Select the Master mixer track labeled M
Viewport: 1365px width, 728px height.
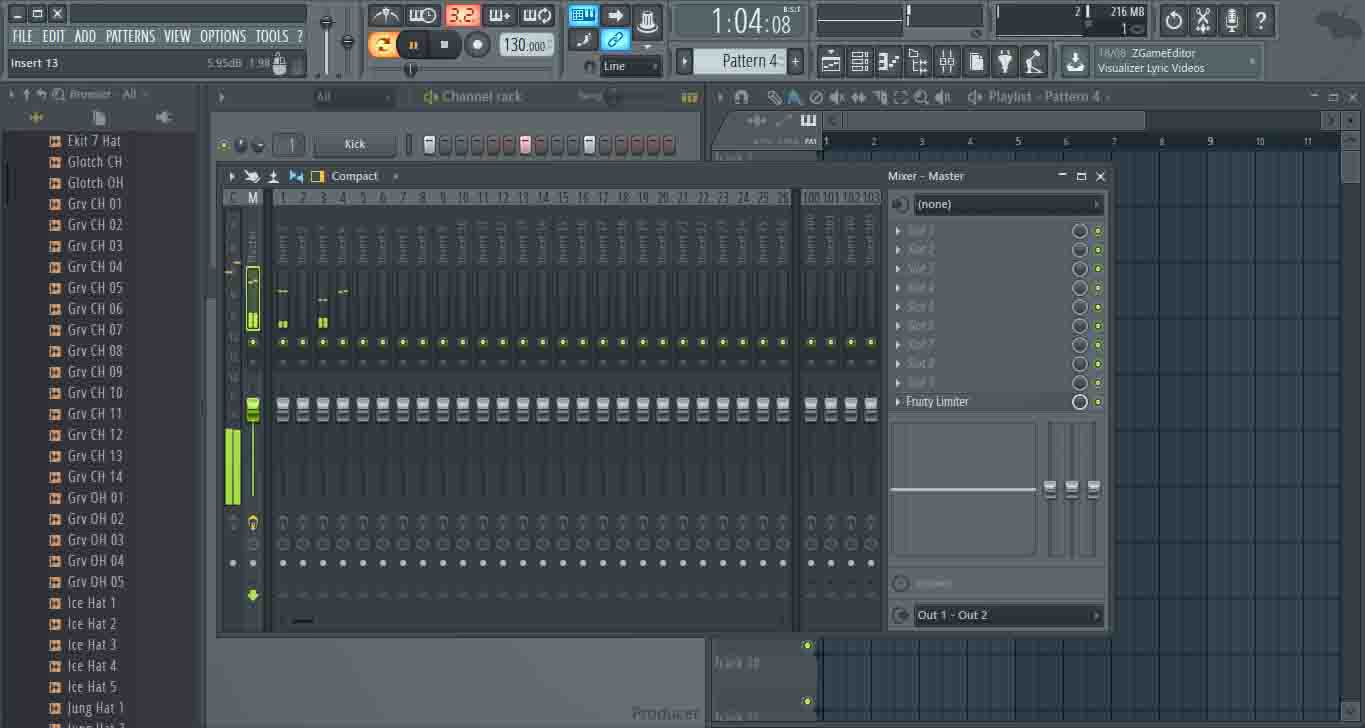[253, 198]
